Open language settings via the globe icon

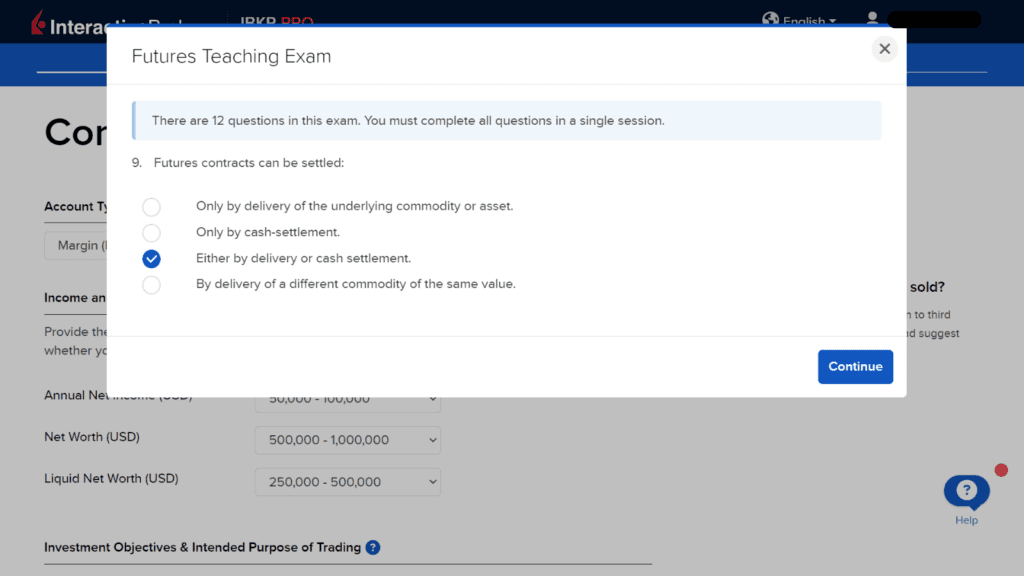pyautogui.click(x=770, y=19)
